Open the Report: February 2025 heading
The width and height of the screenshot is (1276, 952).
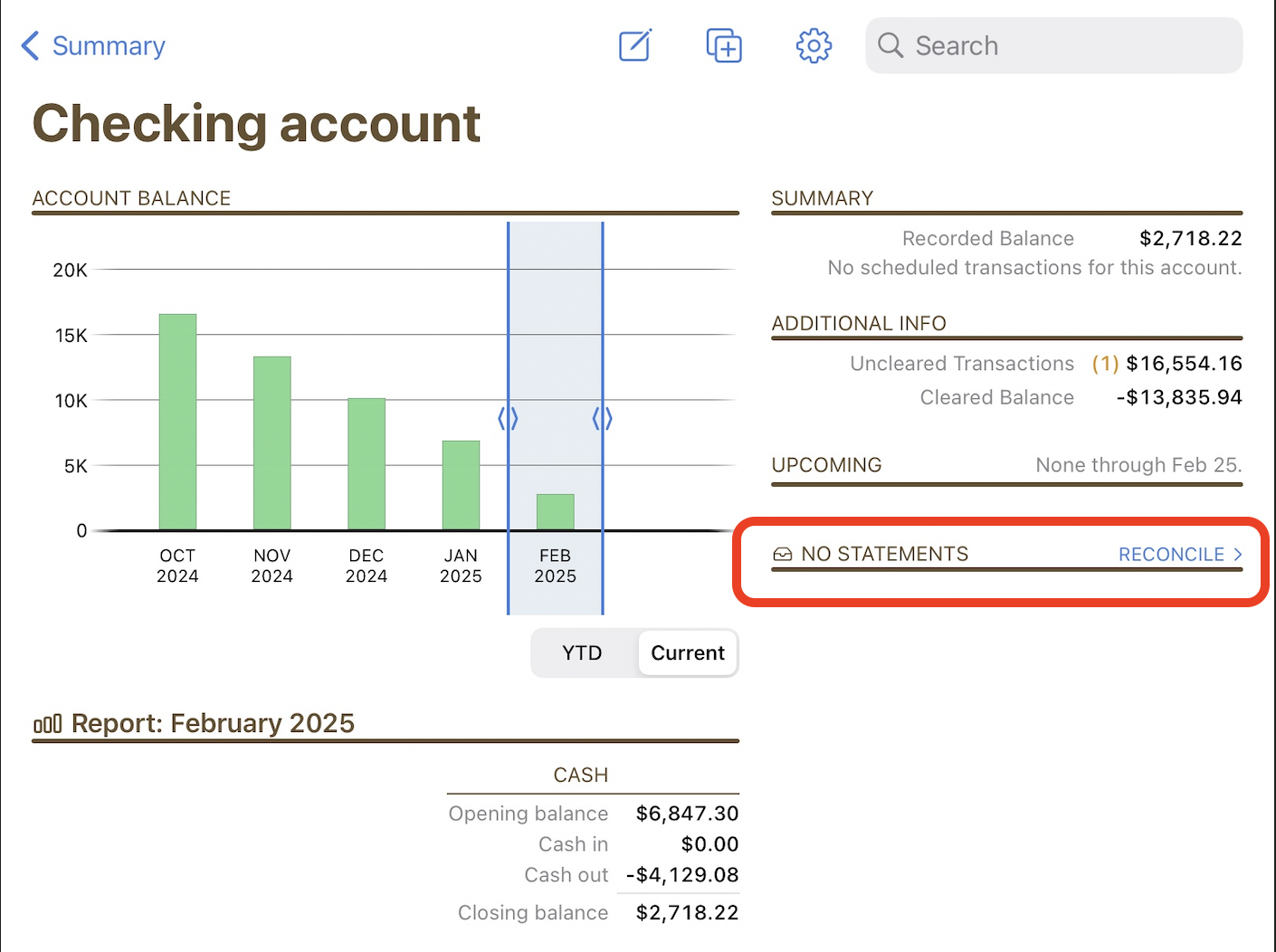pos(213,724)
